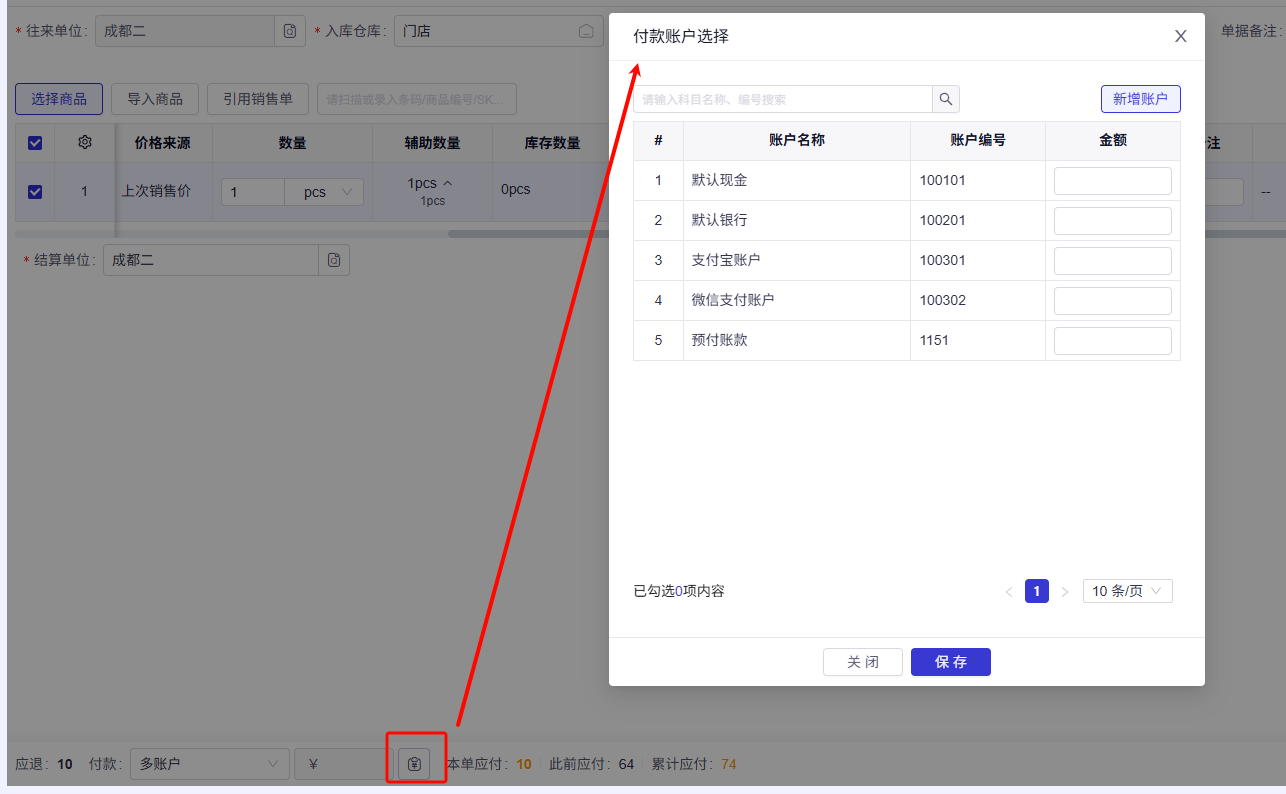The height and width of the screenshot is (794, 1286).
Task: Open the pcs unit dropdown
Action: (324, 192)
